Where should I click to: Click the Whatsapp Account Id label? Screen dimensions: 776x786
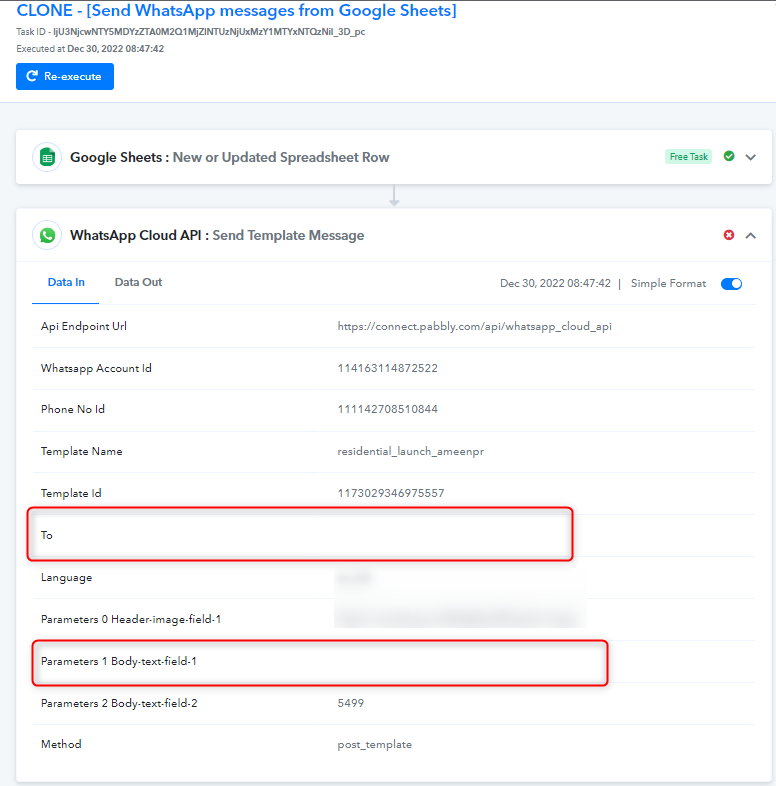tap(96, 368)
